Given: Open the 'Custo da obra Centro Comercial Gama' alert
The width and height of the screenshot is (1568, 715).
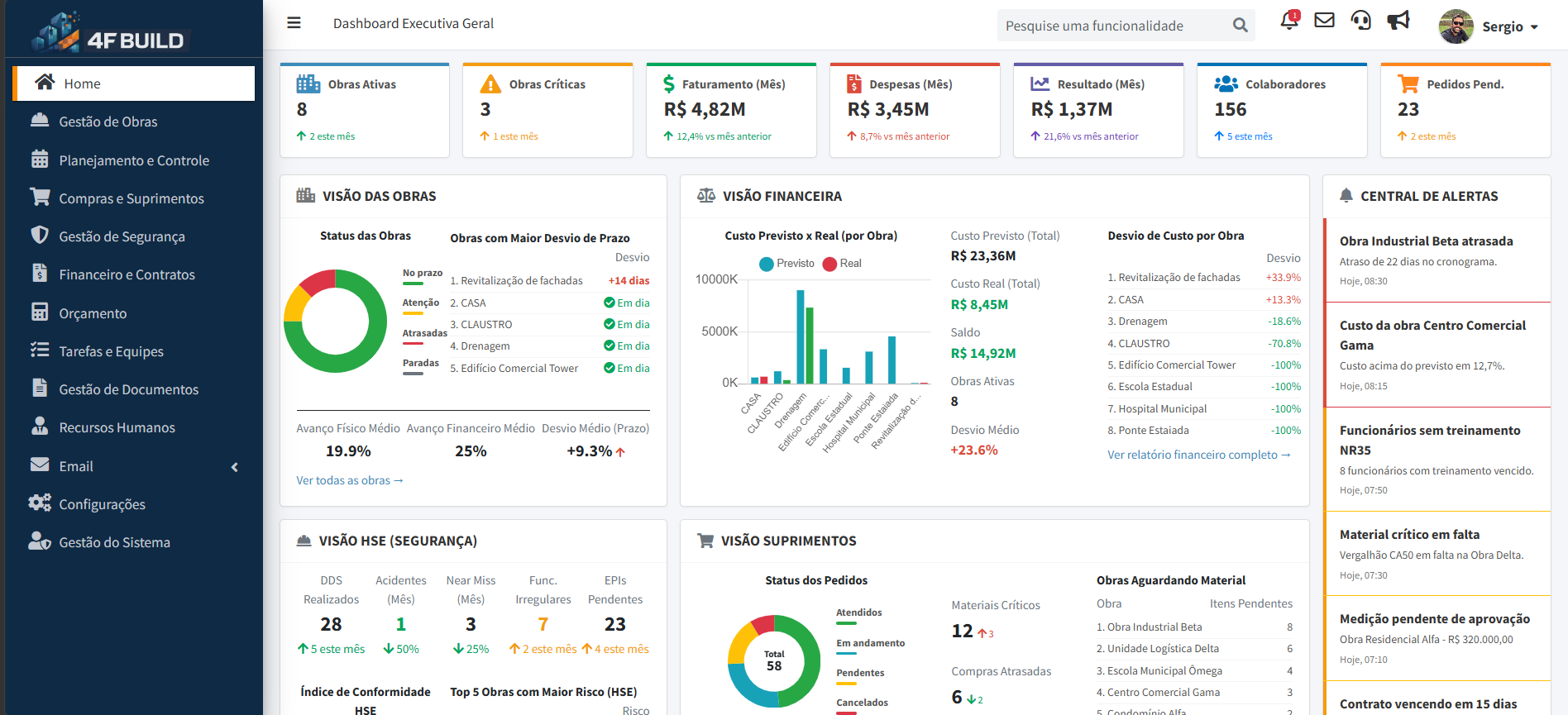Looking at the screenshot, I should pos(1437,355).
